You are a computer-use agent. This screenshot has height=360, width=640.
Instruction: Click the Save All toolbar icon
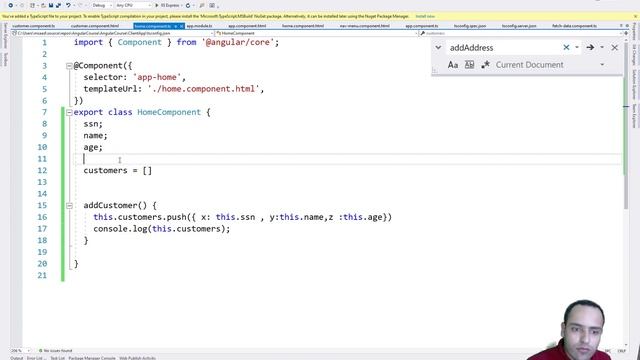[58, 5]
